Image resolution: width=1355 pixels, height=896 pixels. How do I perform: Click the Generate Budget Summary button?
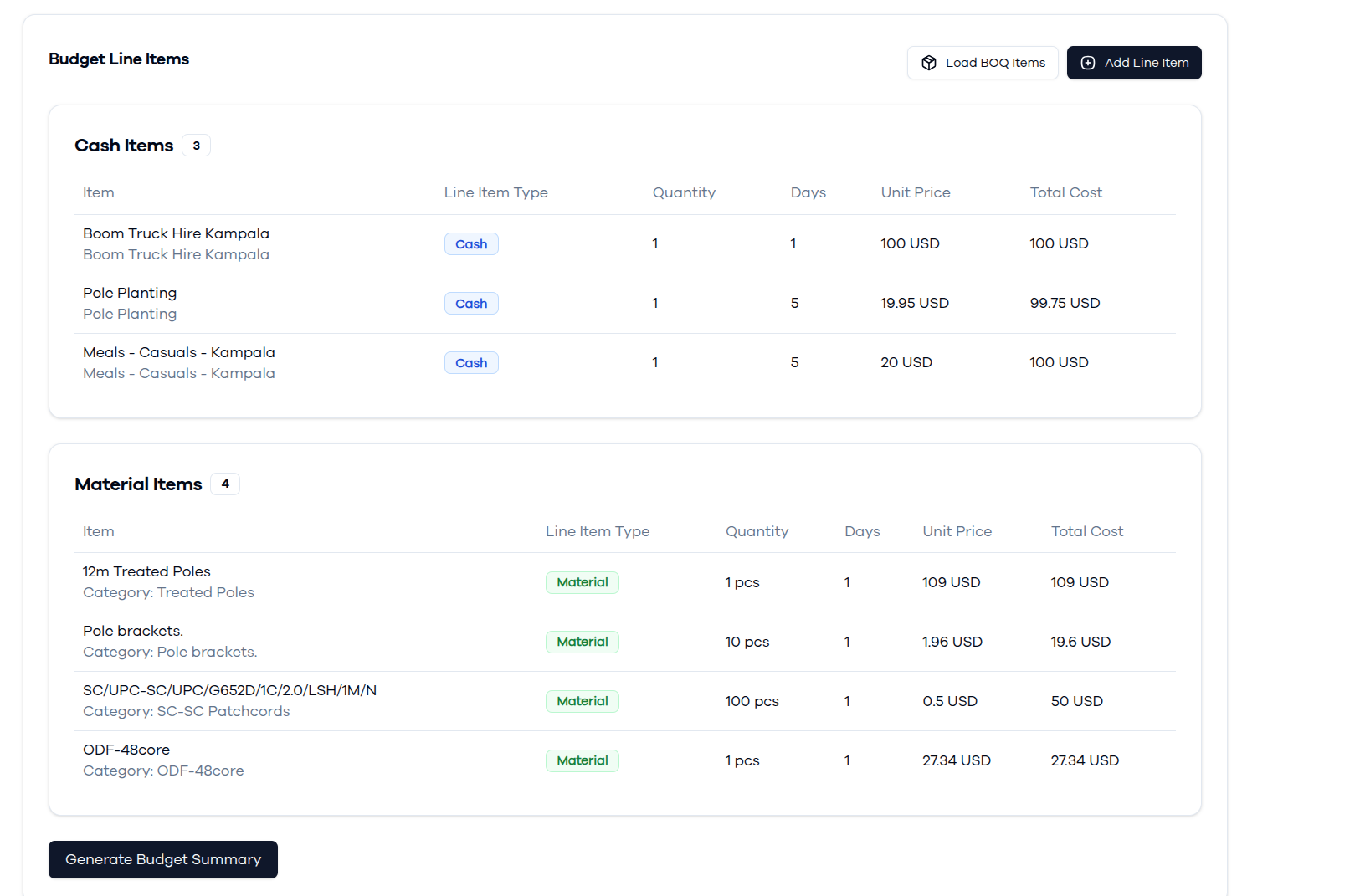(163, 859)
